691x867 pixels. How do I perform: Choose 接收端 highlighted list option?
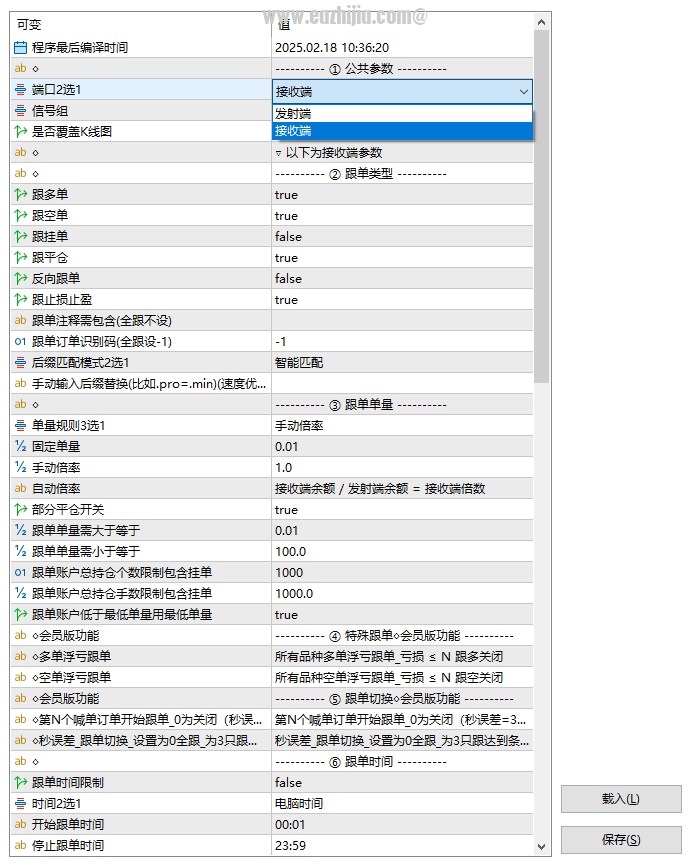pyautogui.click(x=402, y=131)
